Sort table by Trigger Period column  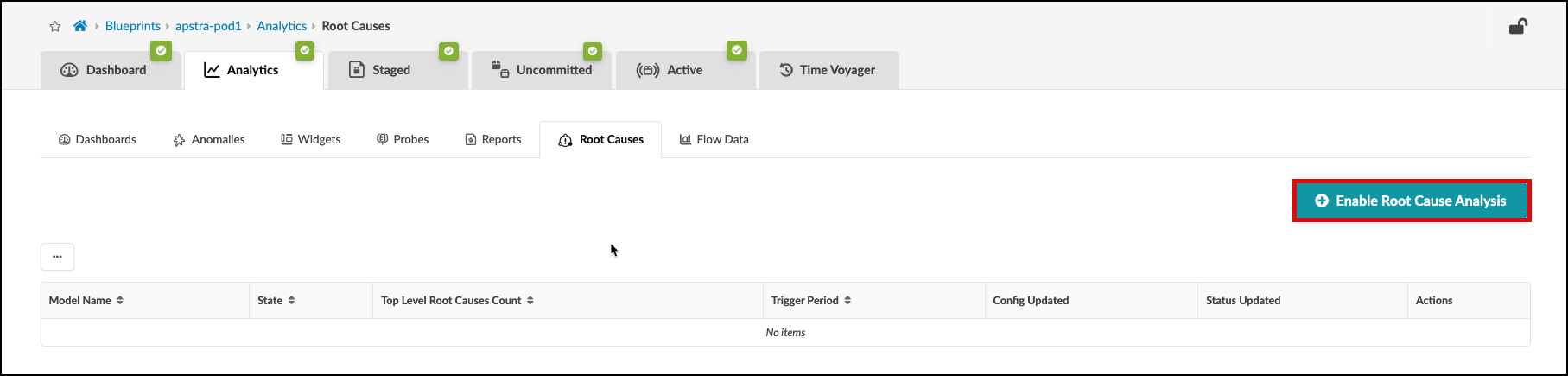pos(810,301)
